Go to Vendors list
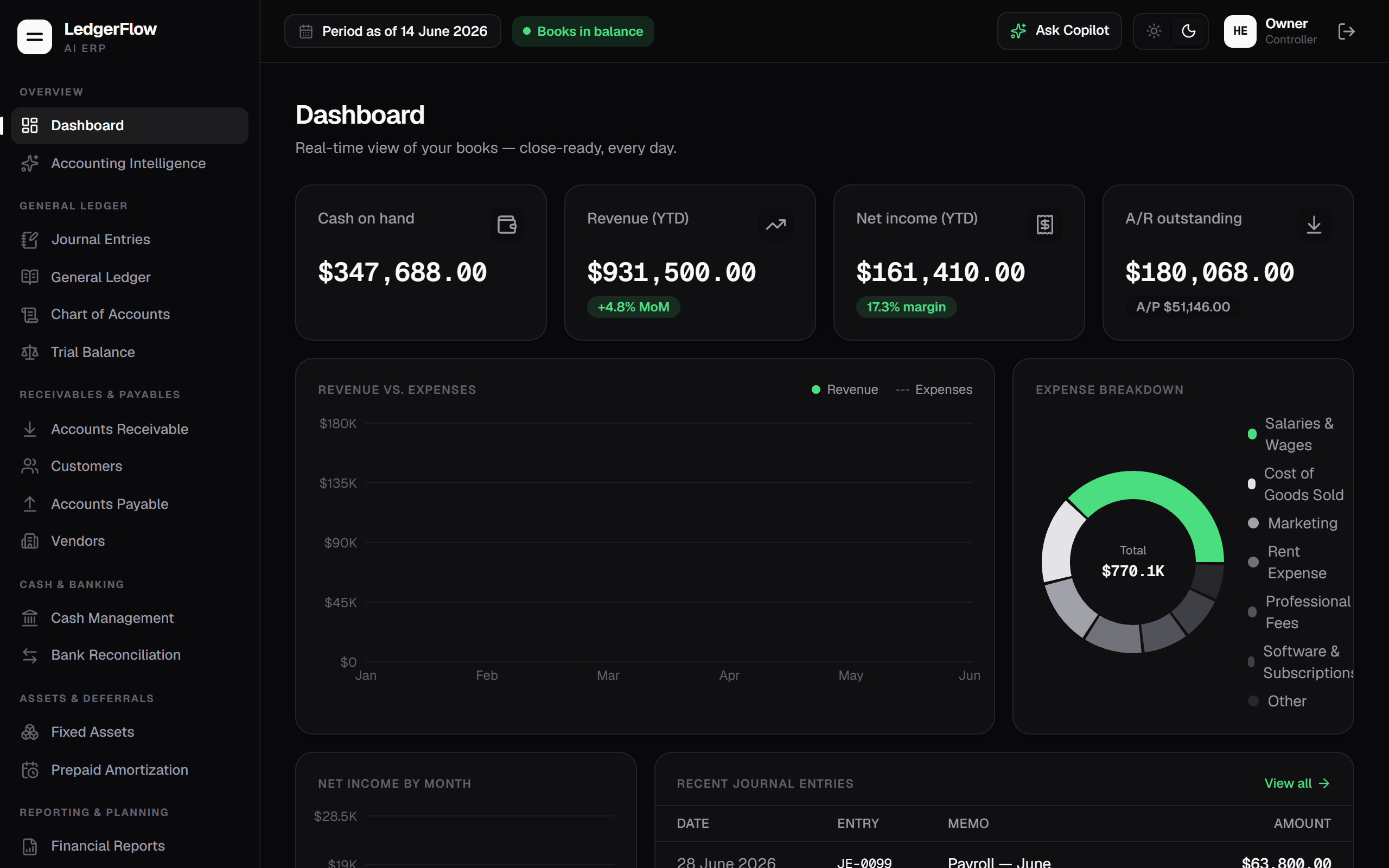The width and height of the screenshot is (1389, 868). (130, 541)
